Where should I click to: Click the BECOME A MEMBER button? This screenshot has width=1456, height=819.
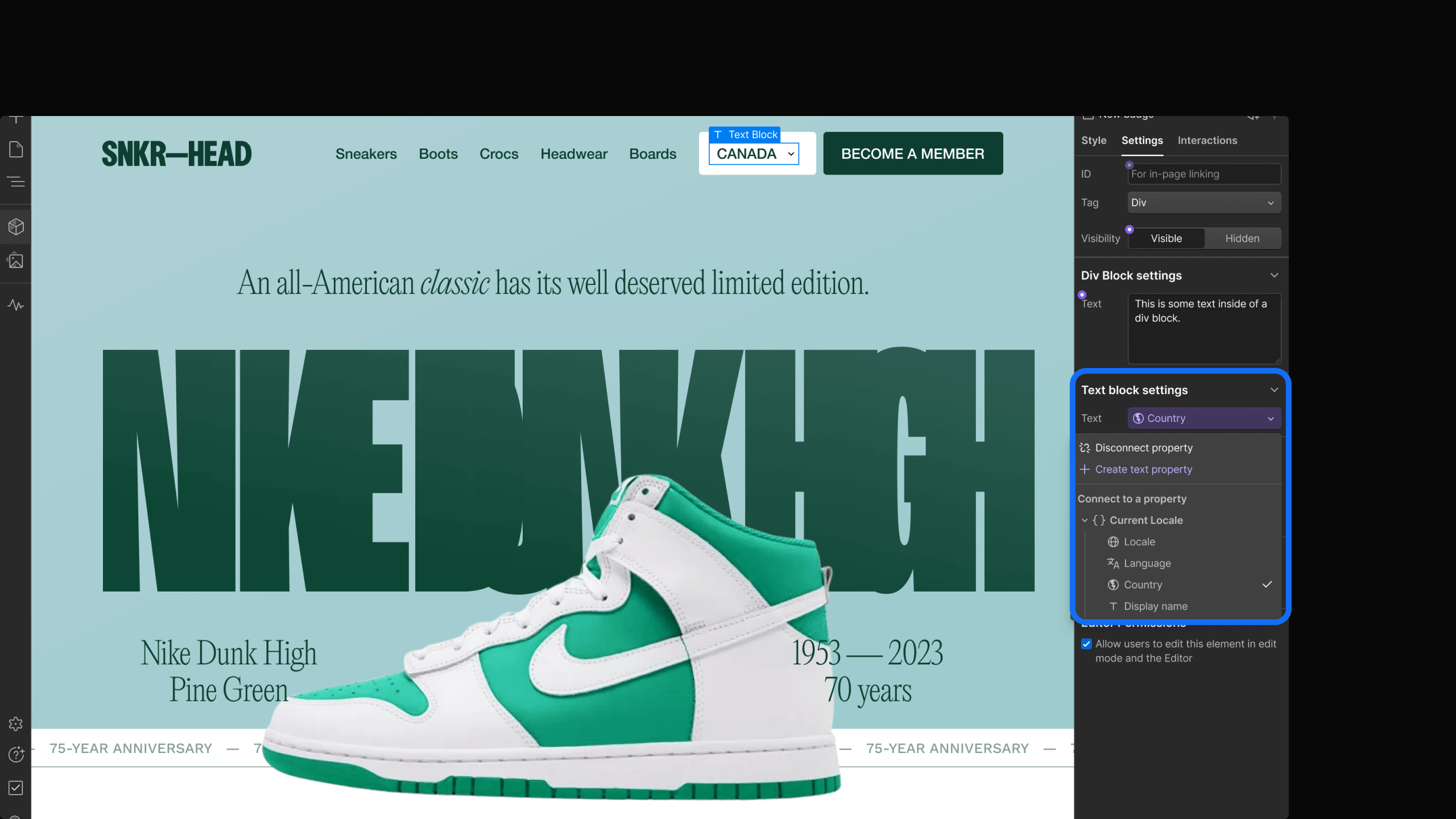(912, 154)
